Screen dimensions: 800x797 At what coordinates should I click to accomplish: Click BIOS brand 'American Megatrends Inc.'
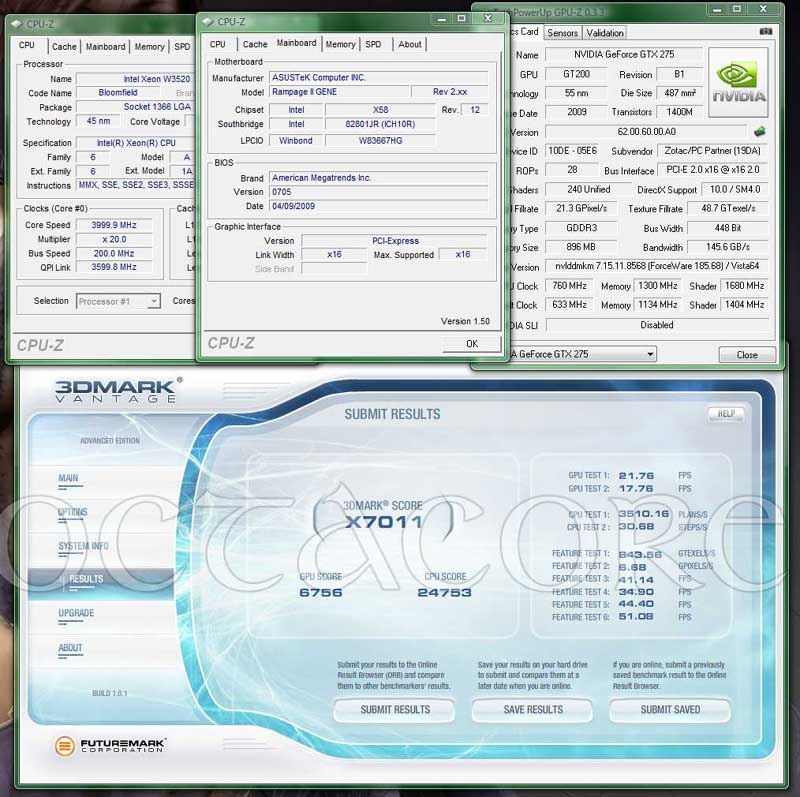click(379, 178)
